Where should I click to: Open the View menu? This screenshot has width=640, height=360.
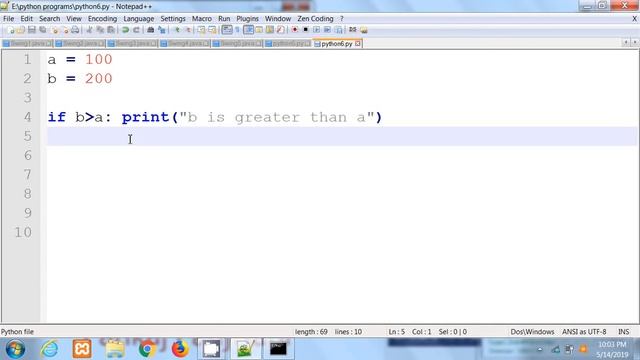[x=74, y=19]
